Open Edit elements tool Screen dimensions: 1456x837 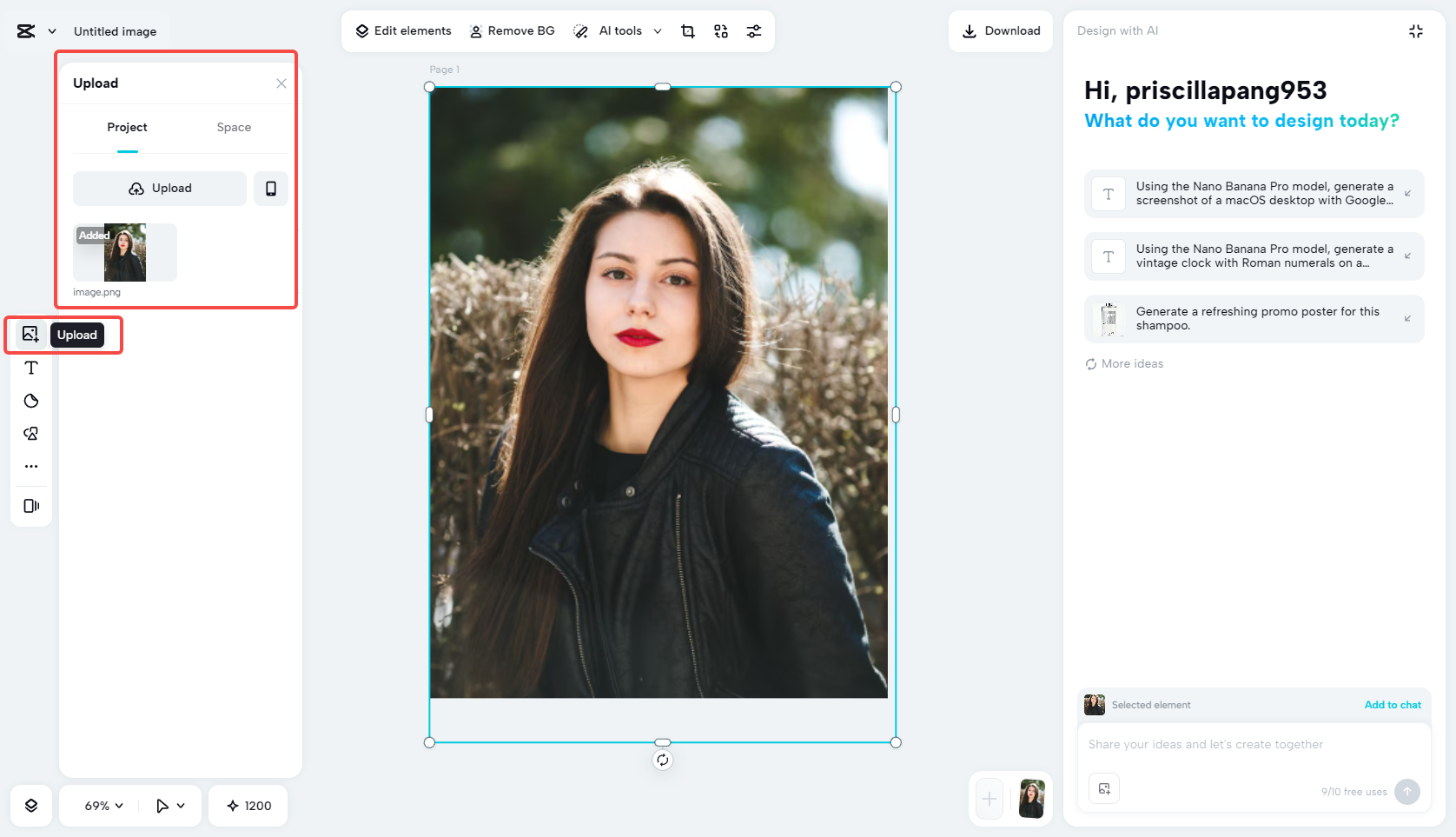(x=403, y=31)
